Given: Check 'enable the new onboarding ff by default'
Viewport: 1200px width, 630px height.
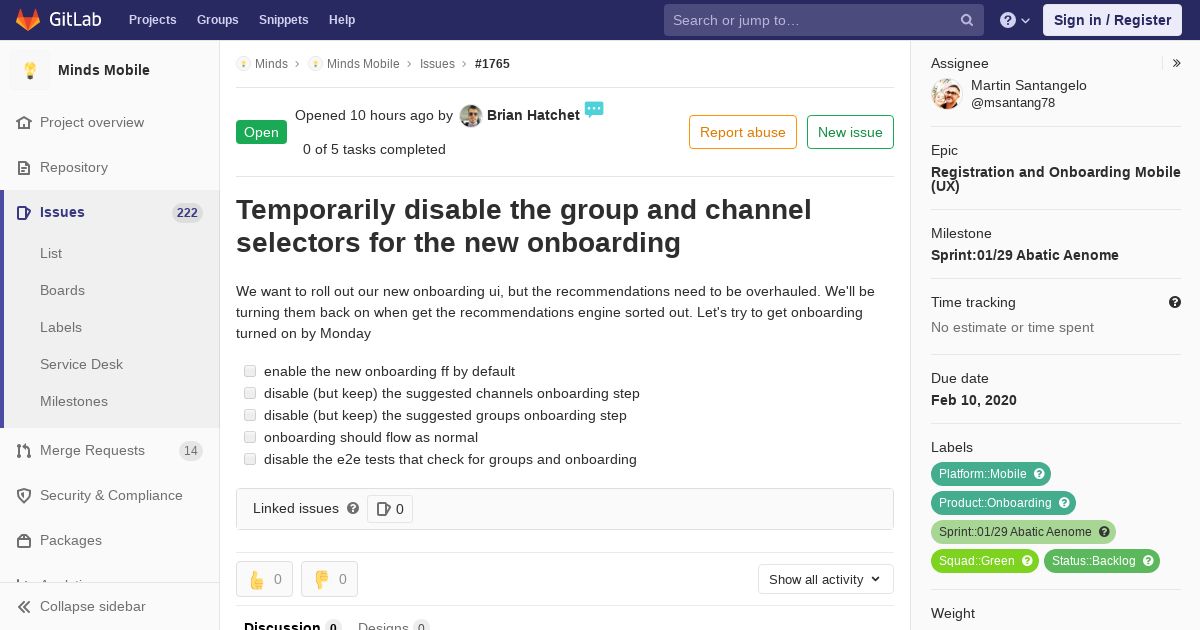Looking at the screenshot, I should (x=250, y=371).
